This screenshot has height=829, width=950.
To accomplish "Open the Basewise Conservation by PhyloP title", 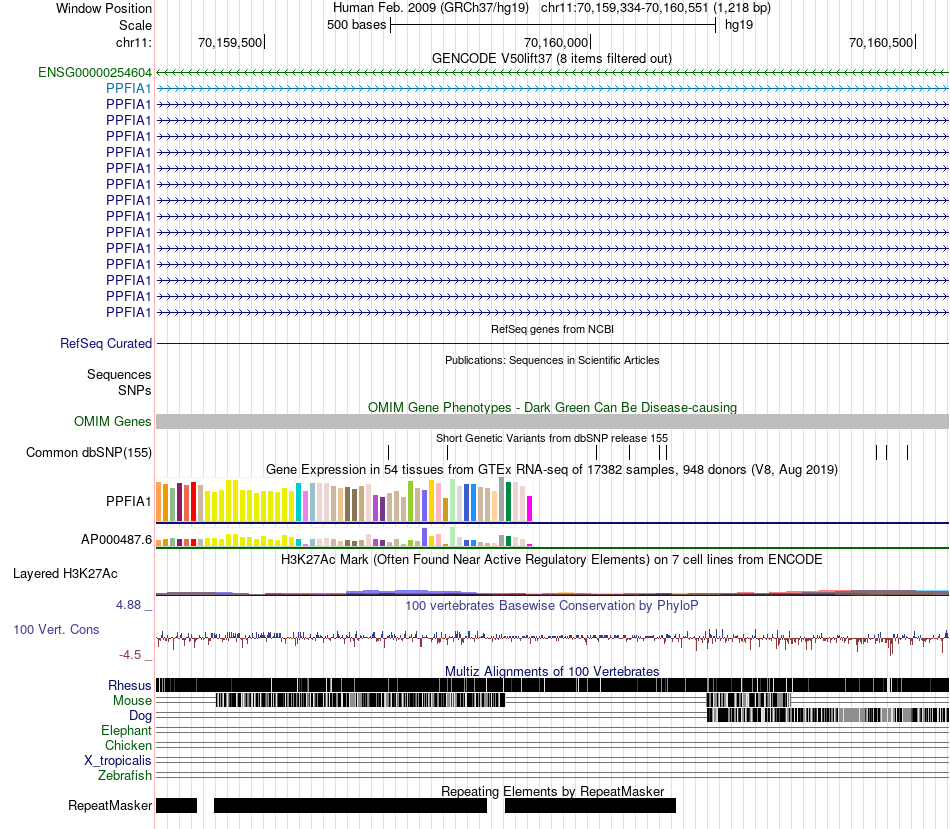I will 552,605.
